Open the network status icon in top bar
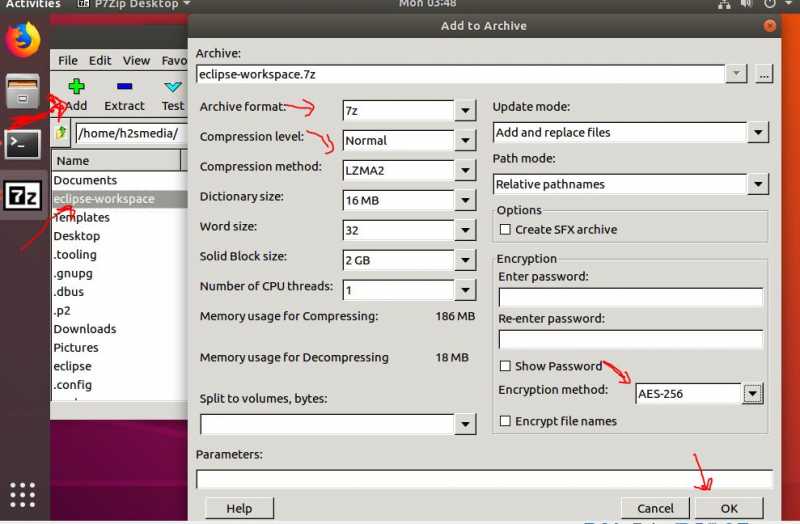 click(x=723, y=5)
